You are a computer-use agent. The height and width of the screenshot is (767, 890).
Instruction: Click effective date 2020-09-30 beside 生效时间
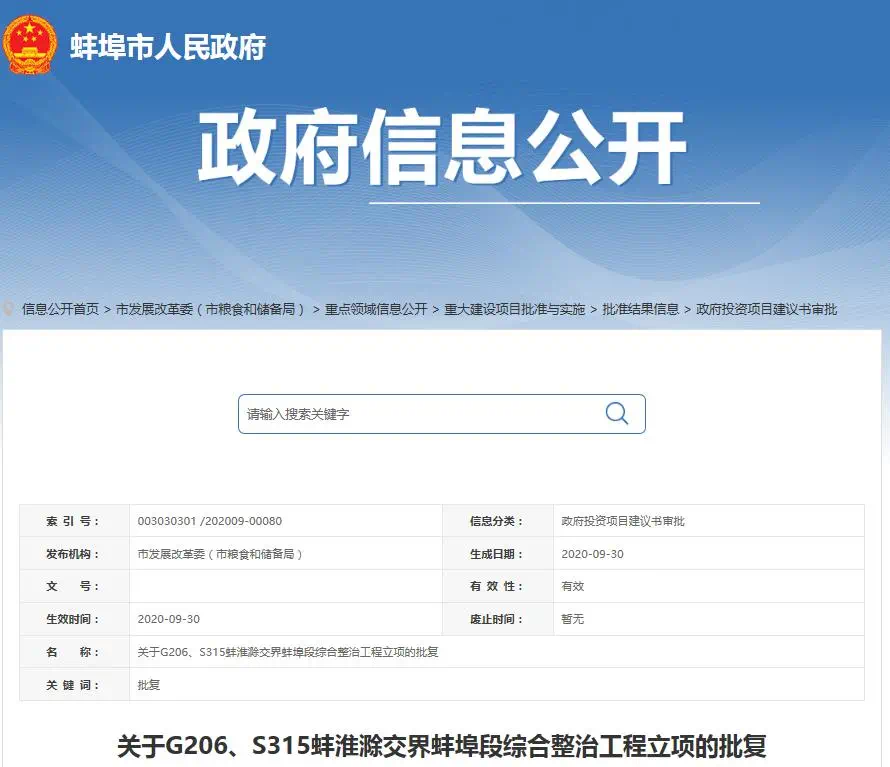[169, 619]
